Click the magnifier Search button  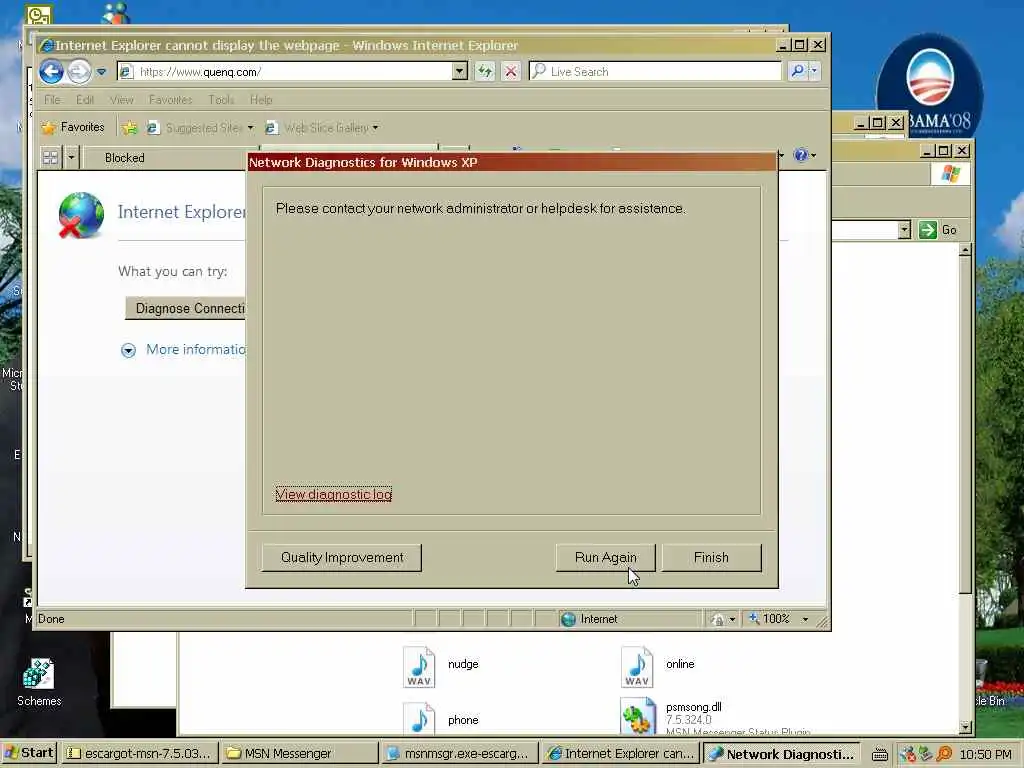[x=797, y=71]
